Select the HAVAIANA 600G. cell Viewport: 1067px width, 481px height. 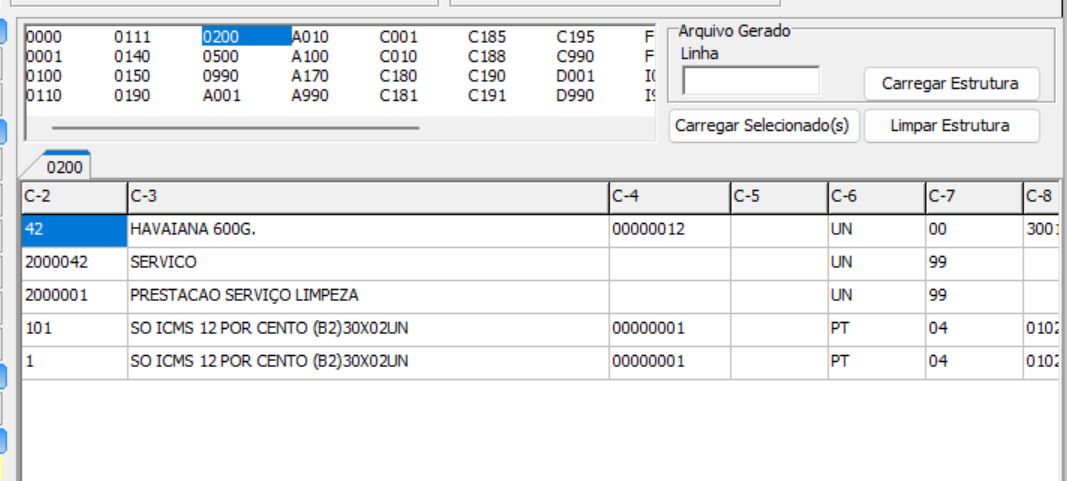pyautogui.click(x=367, y=230)
